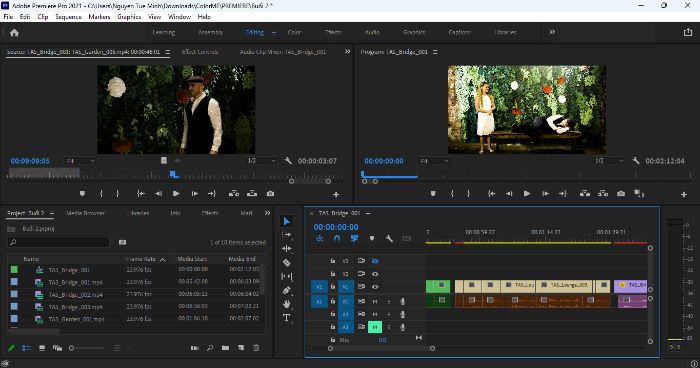This screenshot has height=368, width=700.
Task: Select the Slip tool
Action: pos(287,276)
